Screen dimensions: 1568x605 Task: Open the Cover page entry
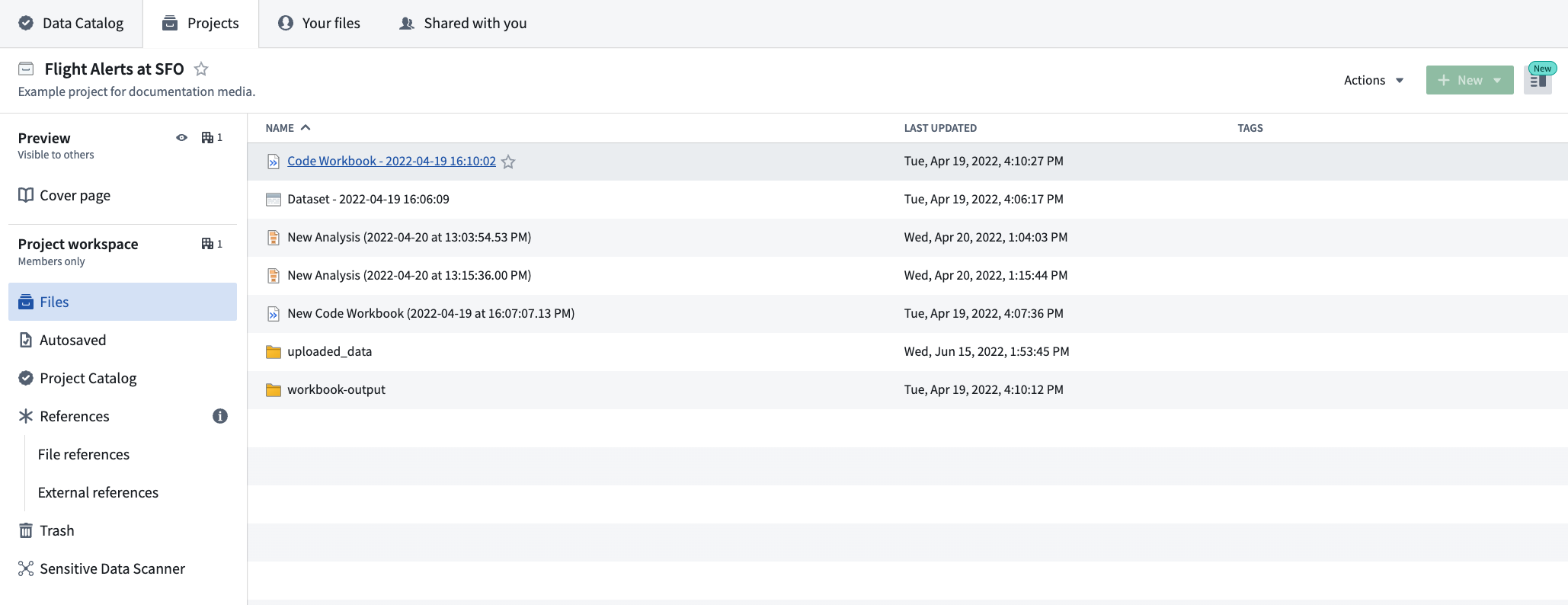[123, 195]
